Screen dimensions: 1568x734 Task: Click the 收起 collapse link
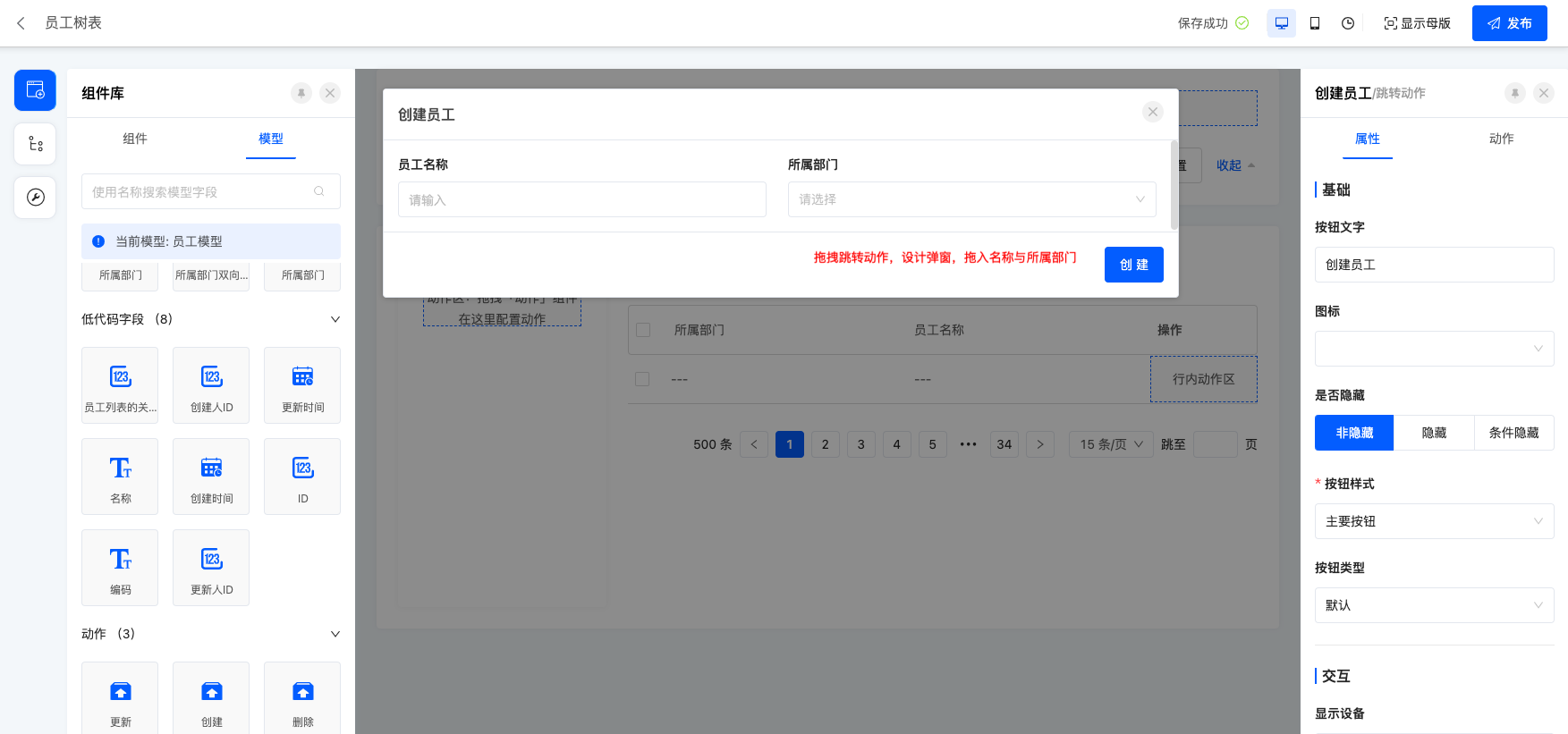[x=1235, y=165]
